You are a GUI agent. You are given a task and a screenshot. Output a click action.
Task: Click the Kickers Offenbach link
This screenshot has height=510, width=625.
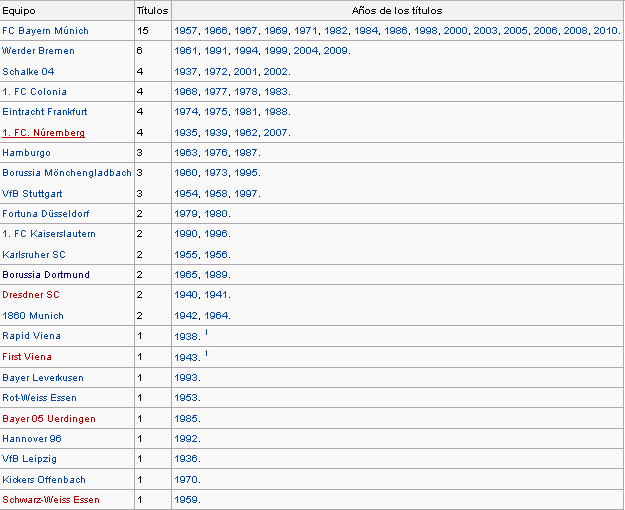click(x=44, y=480)
